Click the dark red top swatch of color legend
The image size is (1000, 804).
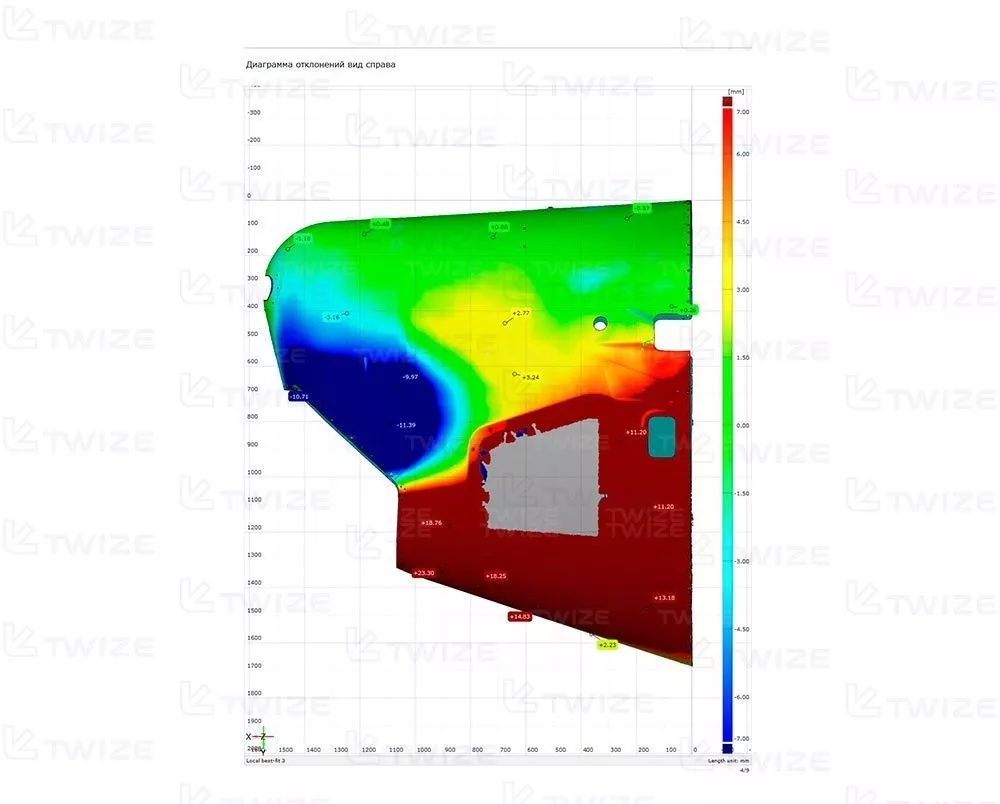coord(728,99)
